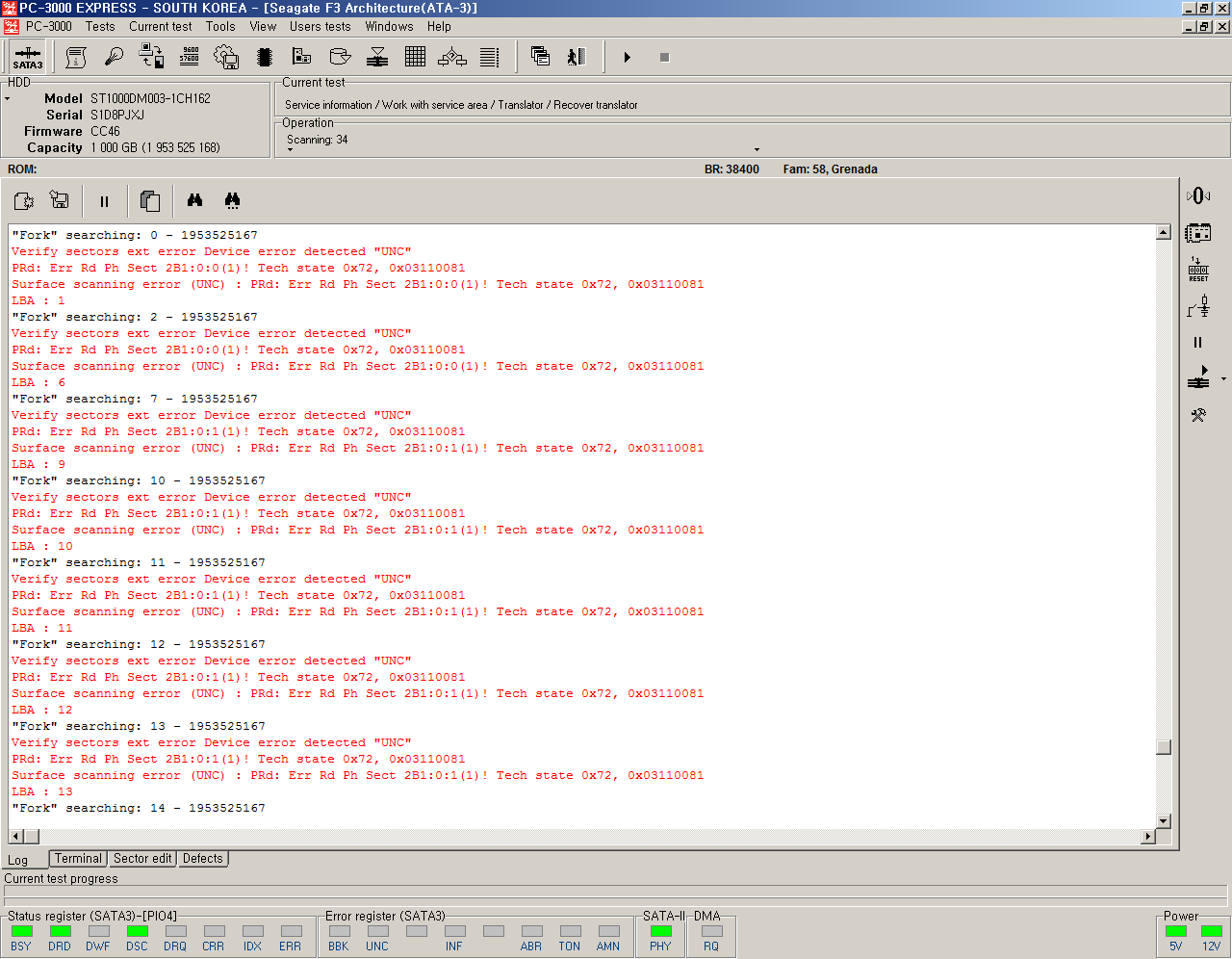The width and height of the screenshot is (1232, 959).
Task: Pause the log output with pause button
Action: (104, 201)
